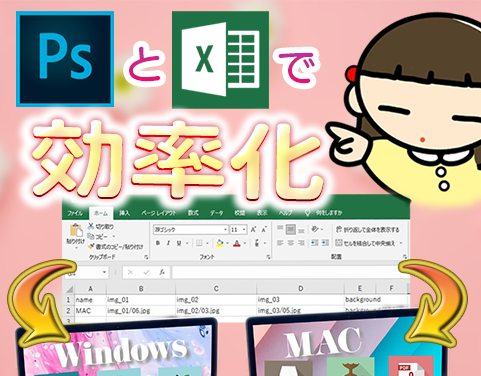Click the Select All corner triangle
481x376 pixels.
pos(69,289)
